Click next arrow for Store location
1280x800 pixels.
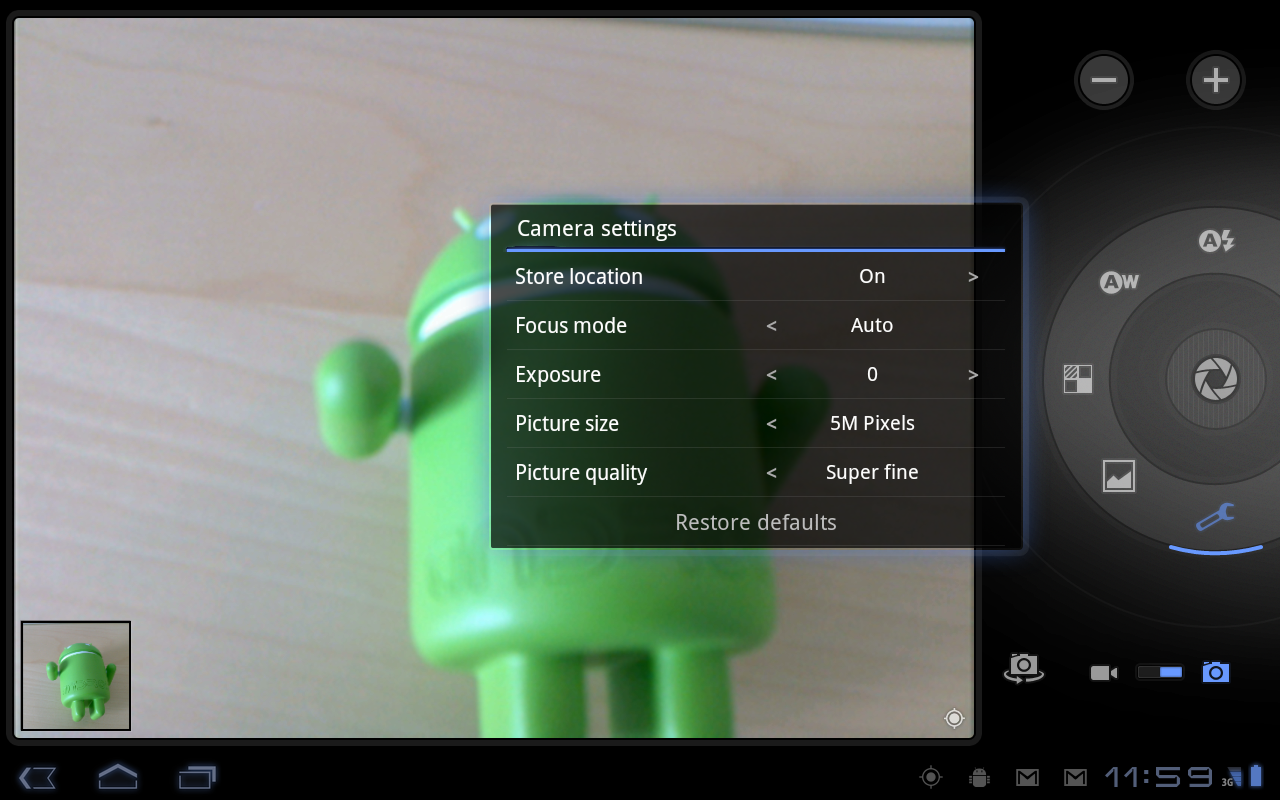point(973,277)
